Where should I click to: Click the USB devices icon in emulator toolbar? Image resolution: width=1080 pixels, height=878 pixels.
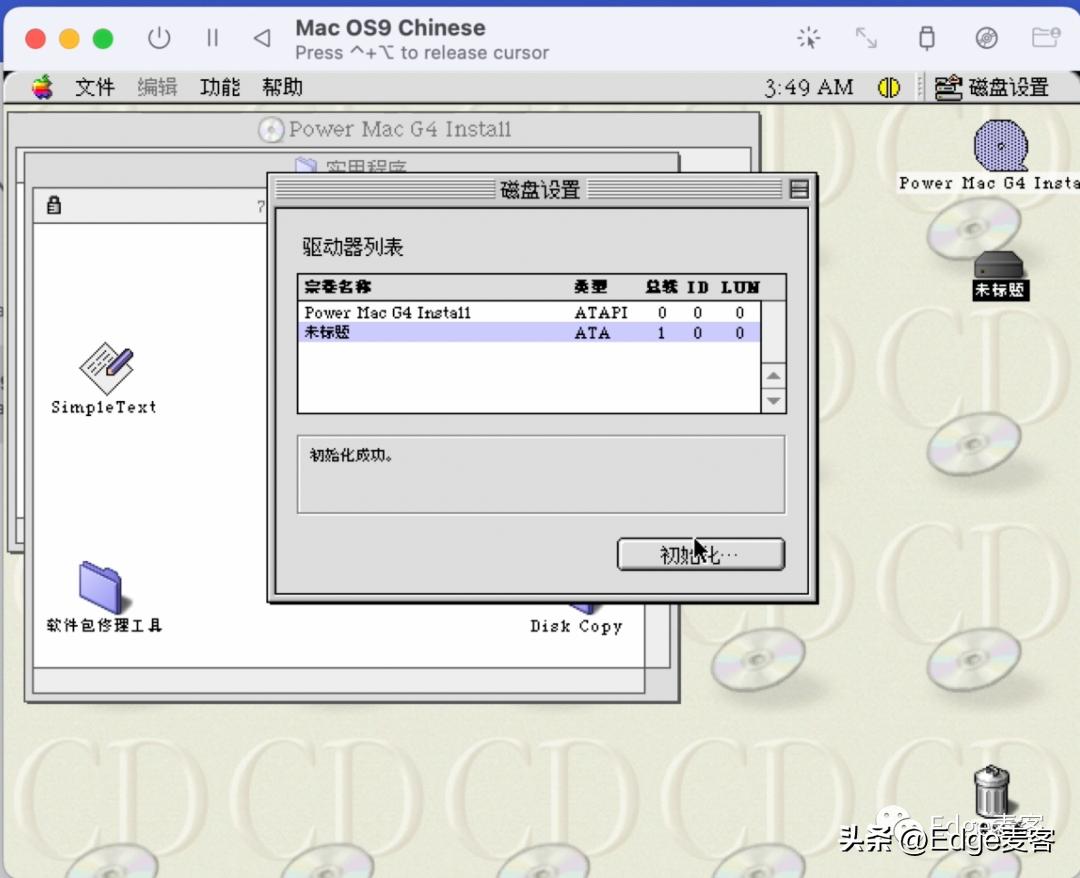(x=927, y=38)
